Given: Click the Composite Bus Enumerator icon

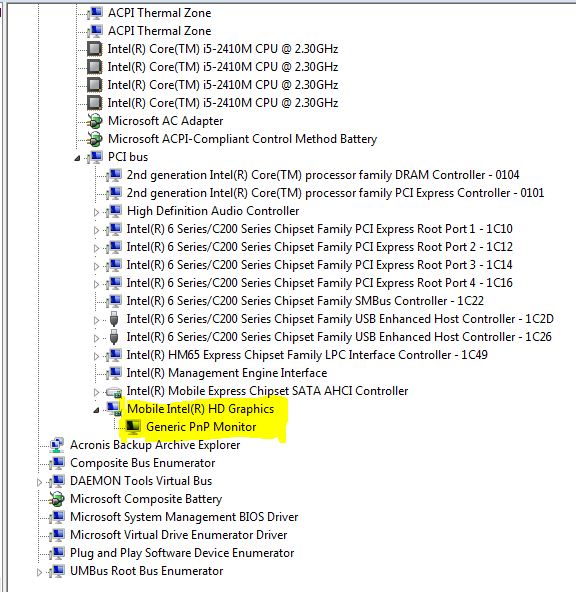Looking at the screenshot, I should pos(57,463).
